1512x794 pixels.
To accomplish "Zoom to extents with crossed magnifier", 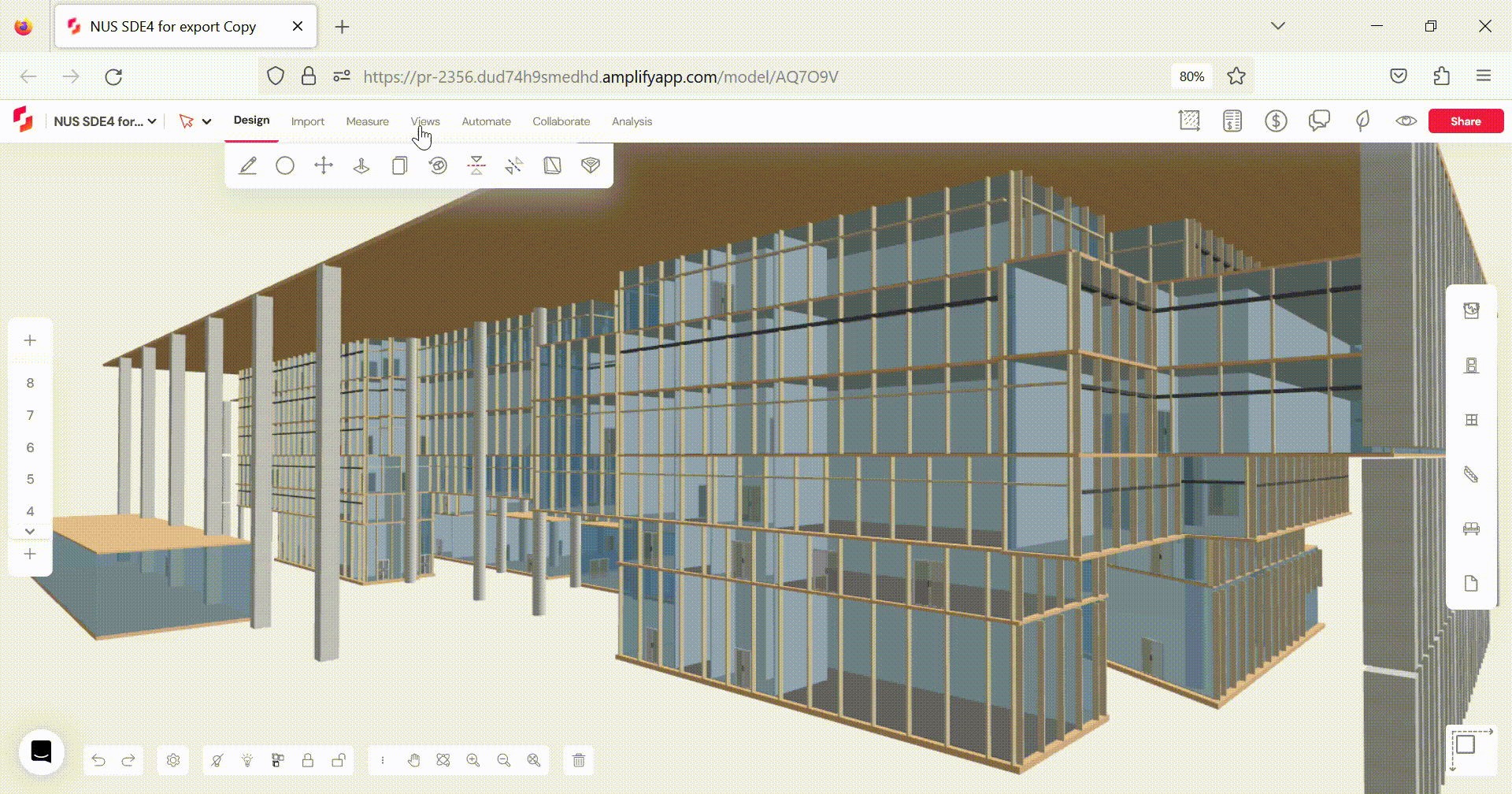I will (534, 760).
